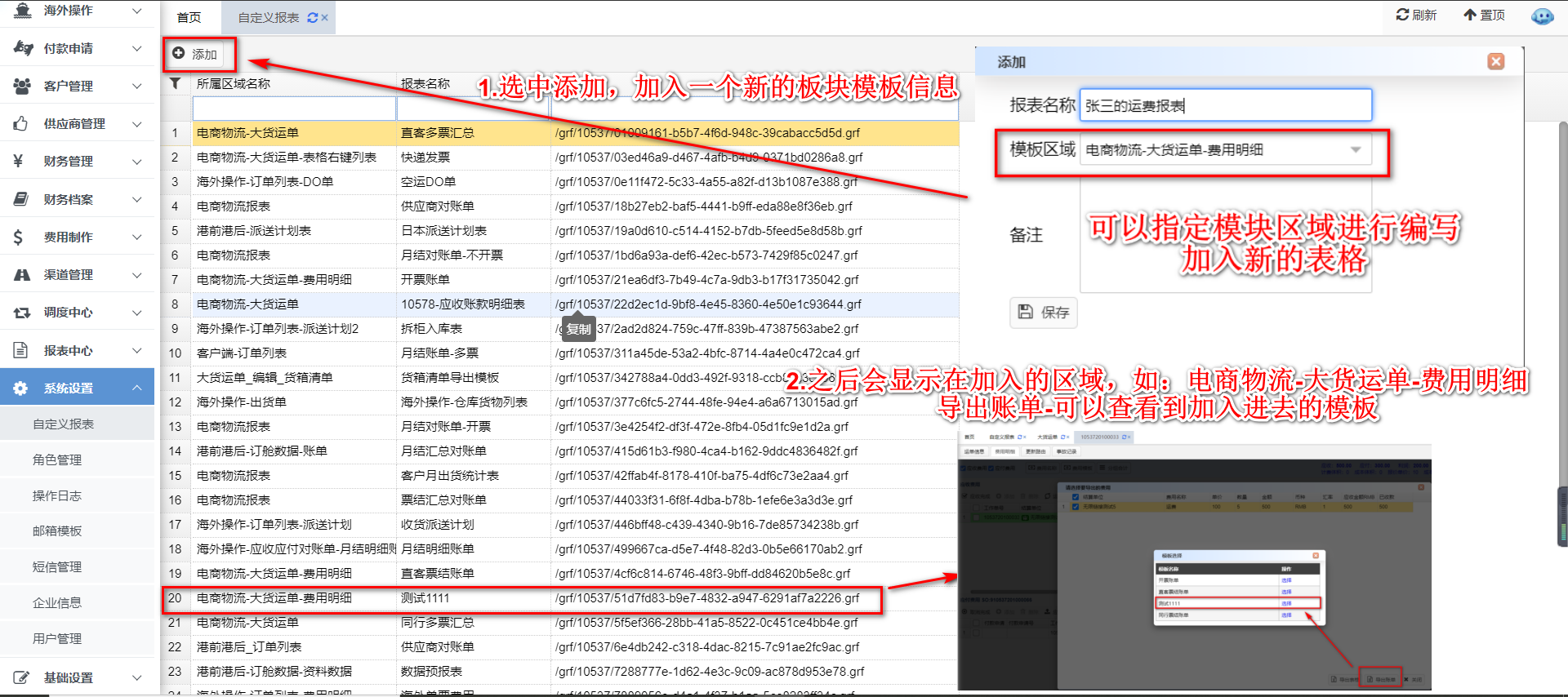Click the 财务管理 yen icon
The image size is (1568, 697).
click(18, 162)
